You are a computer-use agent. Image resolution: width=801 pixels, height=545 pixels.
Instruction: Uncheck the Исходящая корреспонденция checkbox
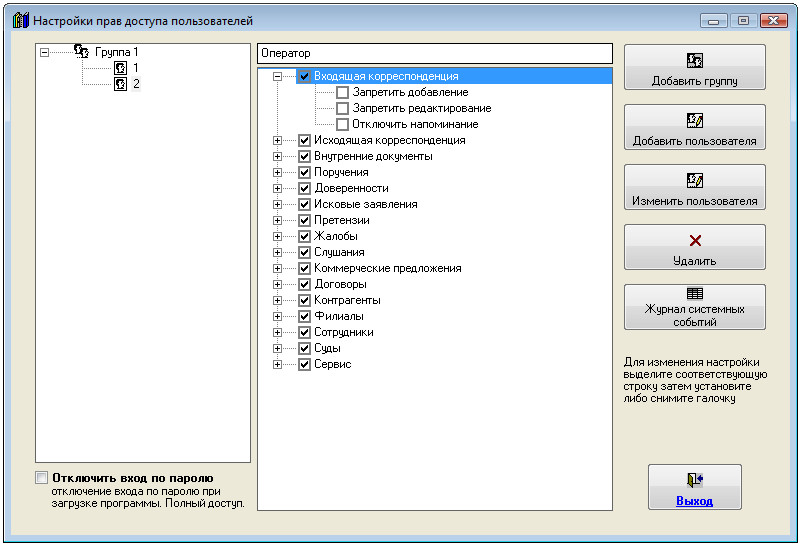point(304,140)
